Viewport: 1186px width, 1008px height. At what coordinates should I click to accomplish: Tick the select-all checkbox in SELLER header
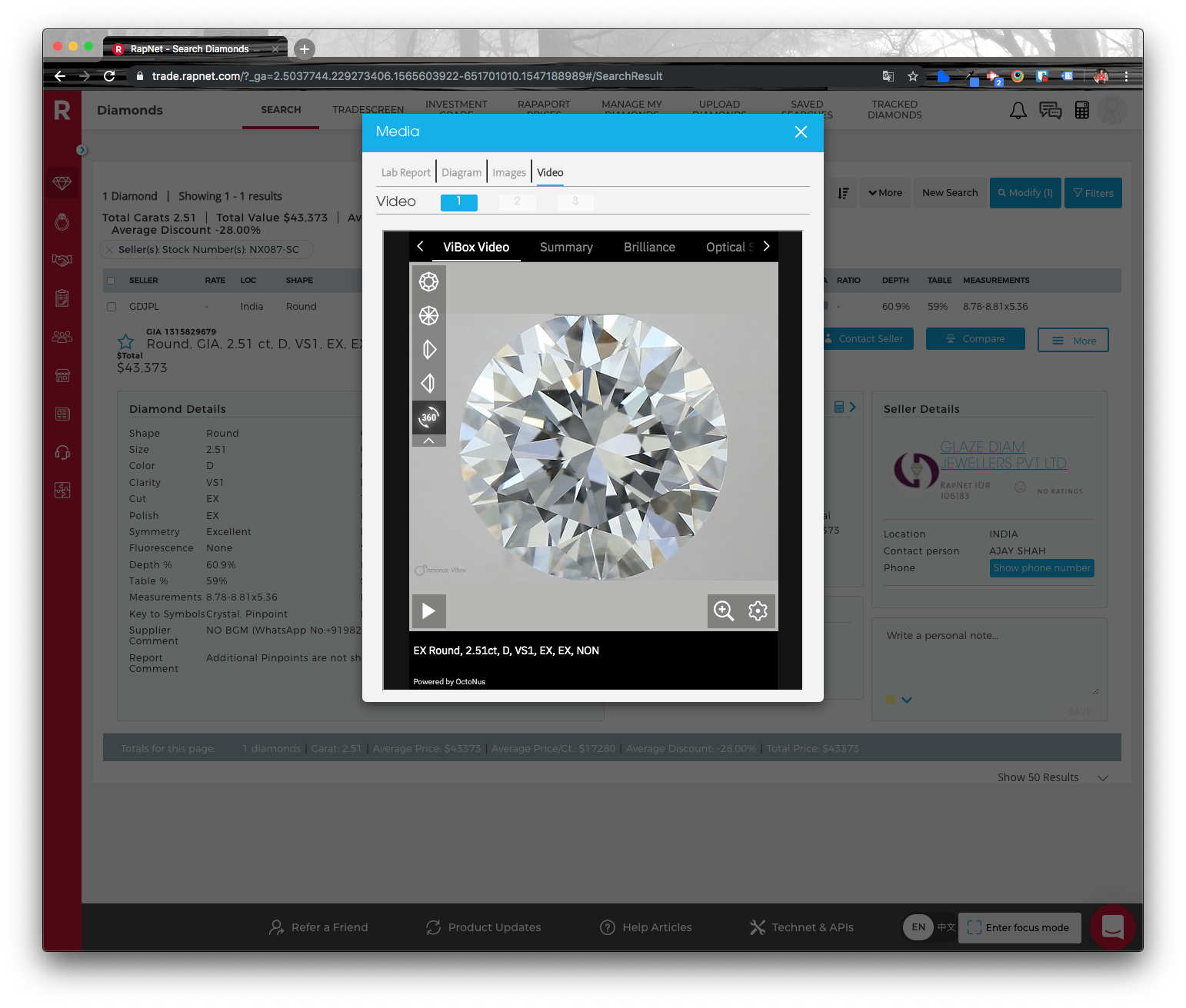pyautogui.click(x=112, y=281)
